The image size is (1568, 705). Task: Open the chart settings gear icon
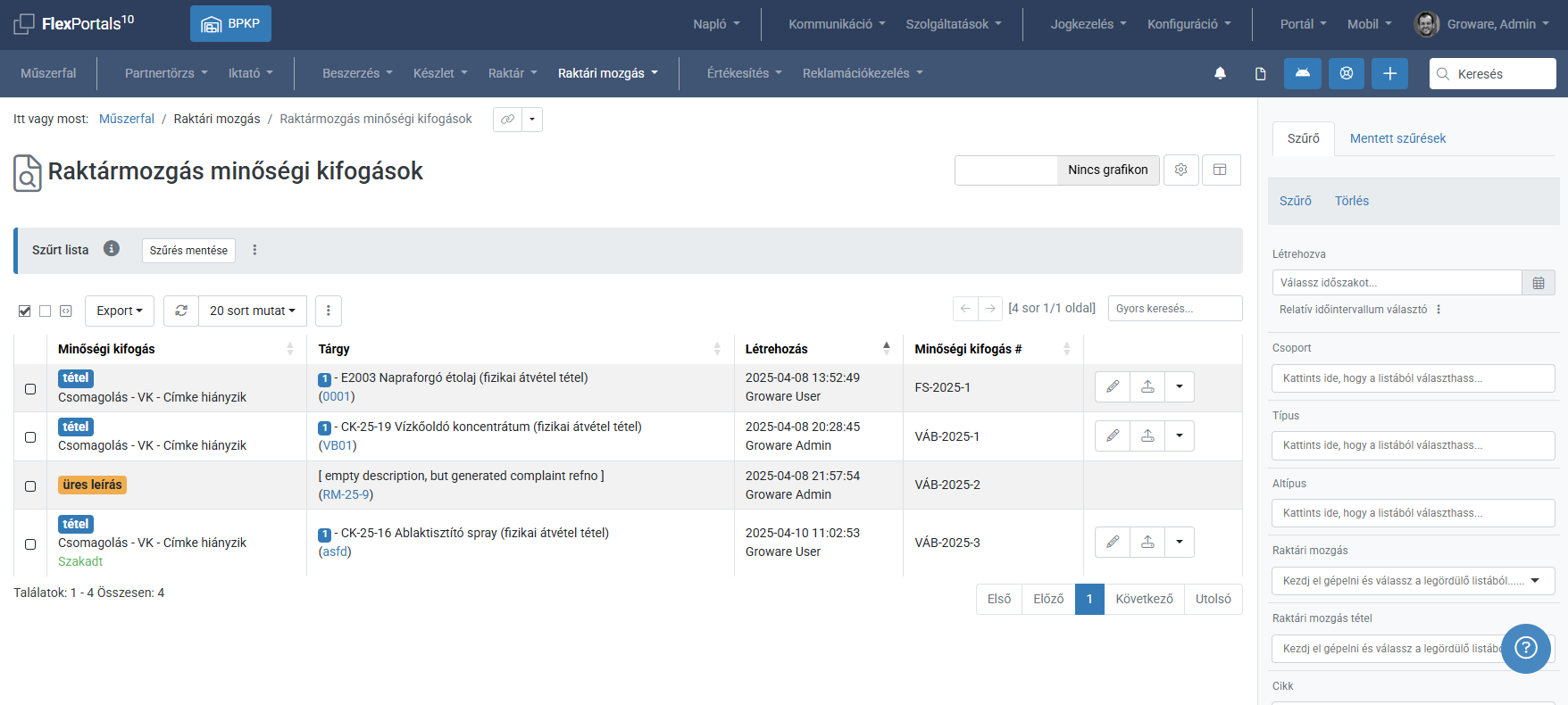point(1180,170)
